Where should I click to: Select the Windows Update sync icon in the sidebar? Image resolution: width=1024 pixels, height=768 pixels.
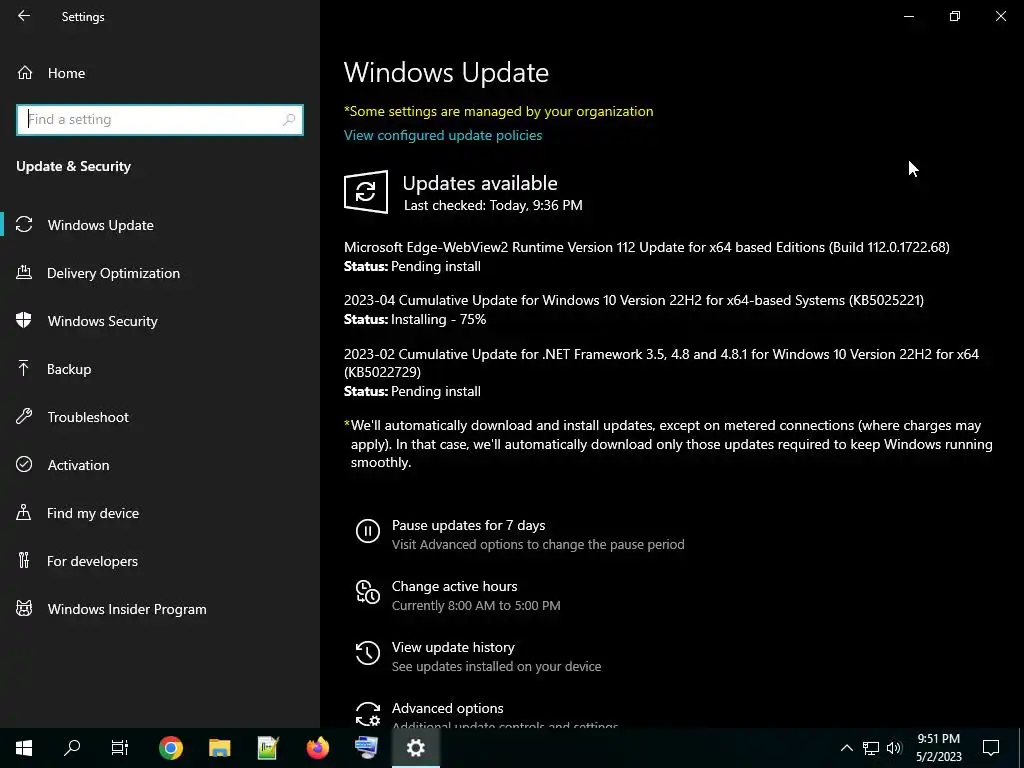coord(24,225)
